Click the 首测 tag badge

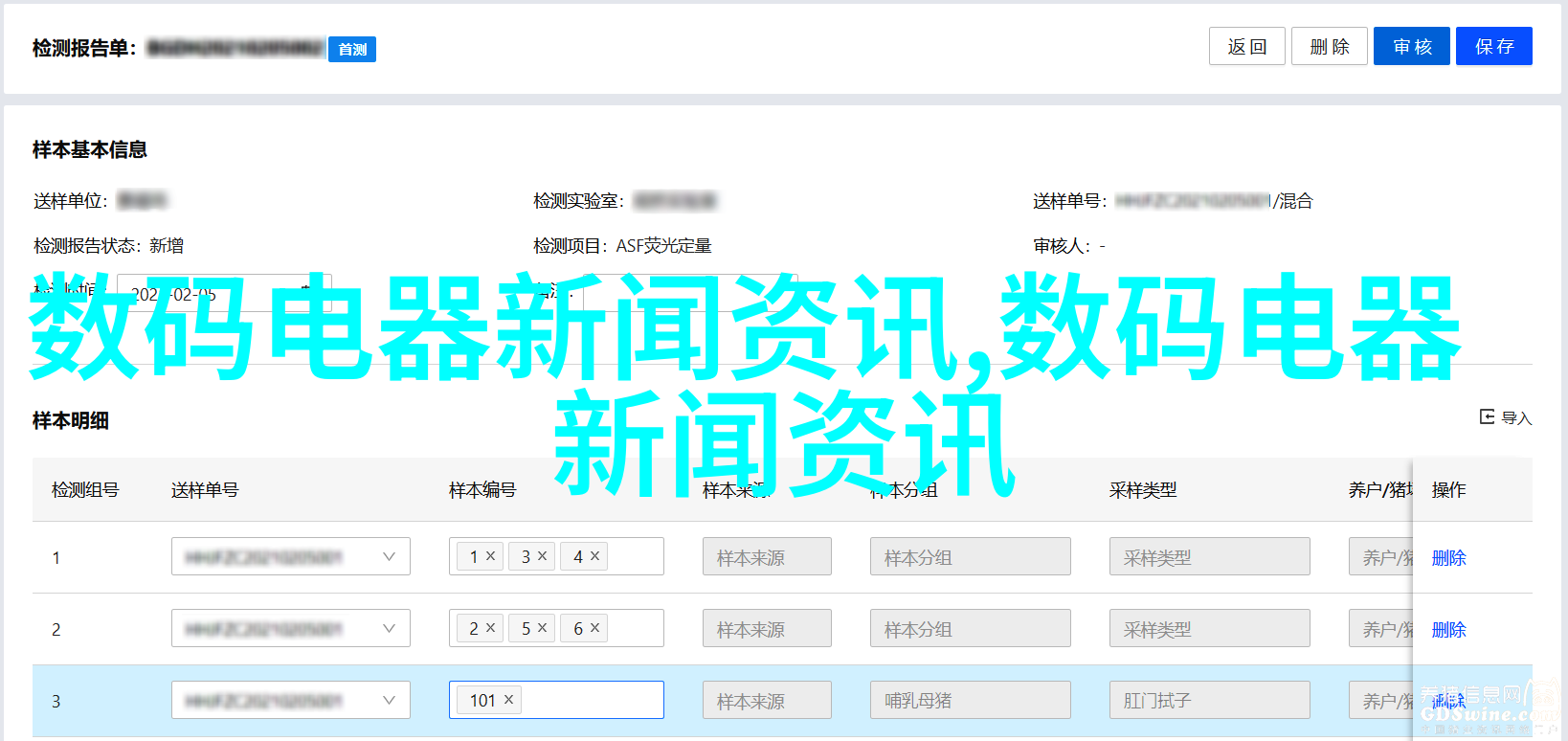352,49
